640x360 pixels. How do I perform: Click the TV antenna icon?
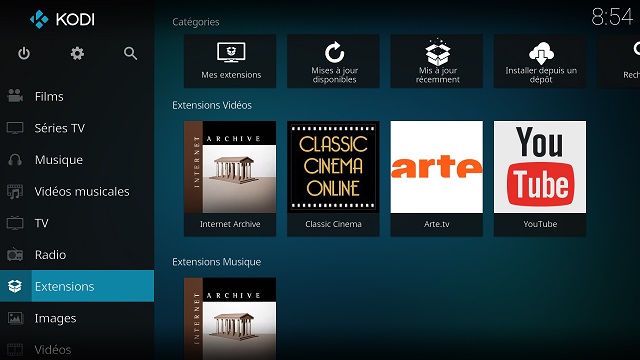[x=15, y=223]
